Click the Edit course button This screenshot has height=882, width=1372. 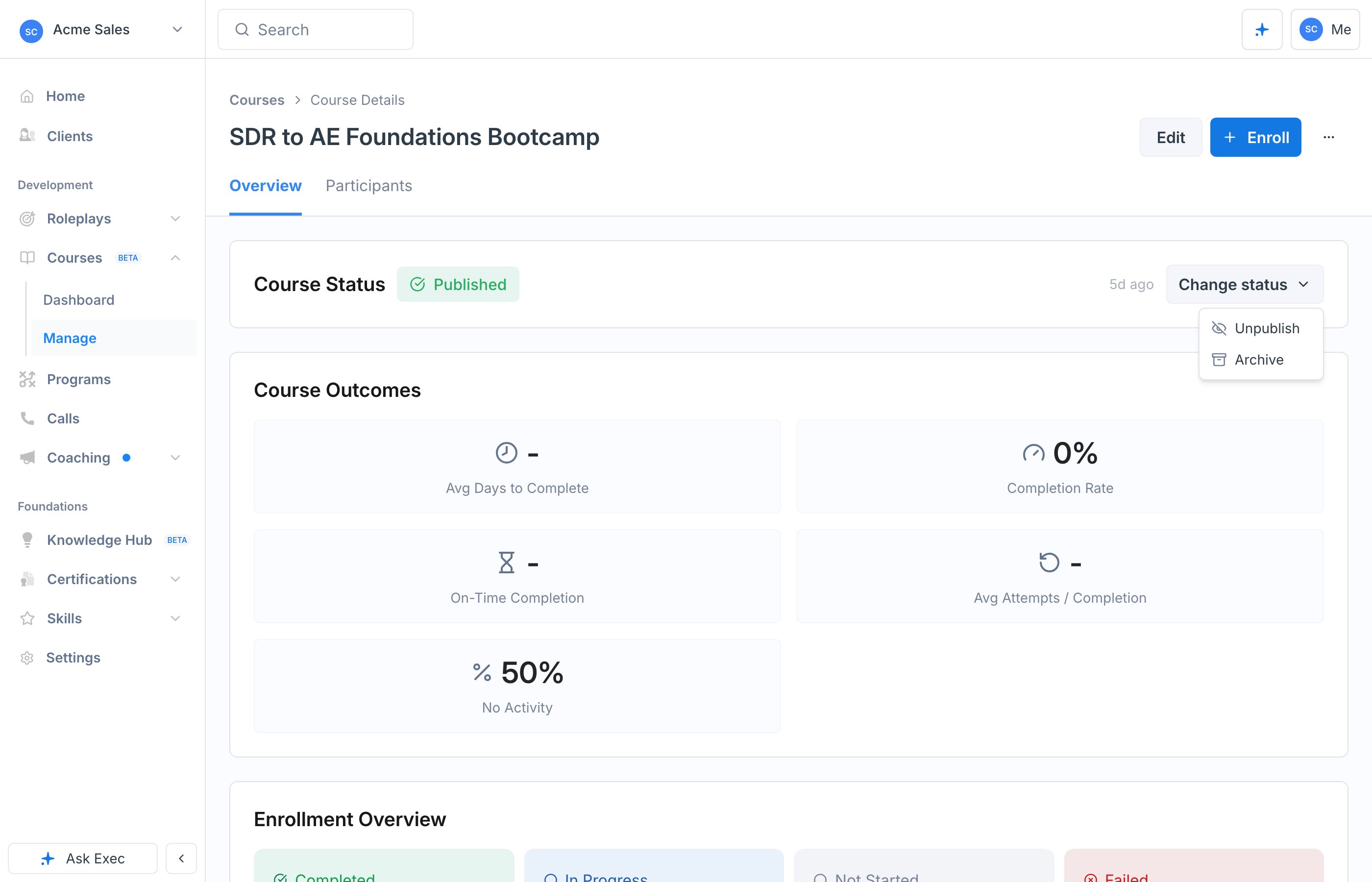(1171, 137)
